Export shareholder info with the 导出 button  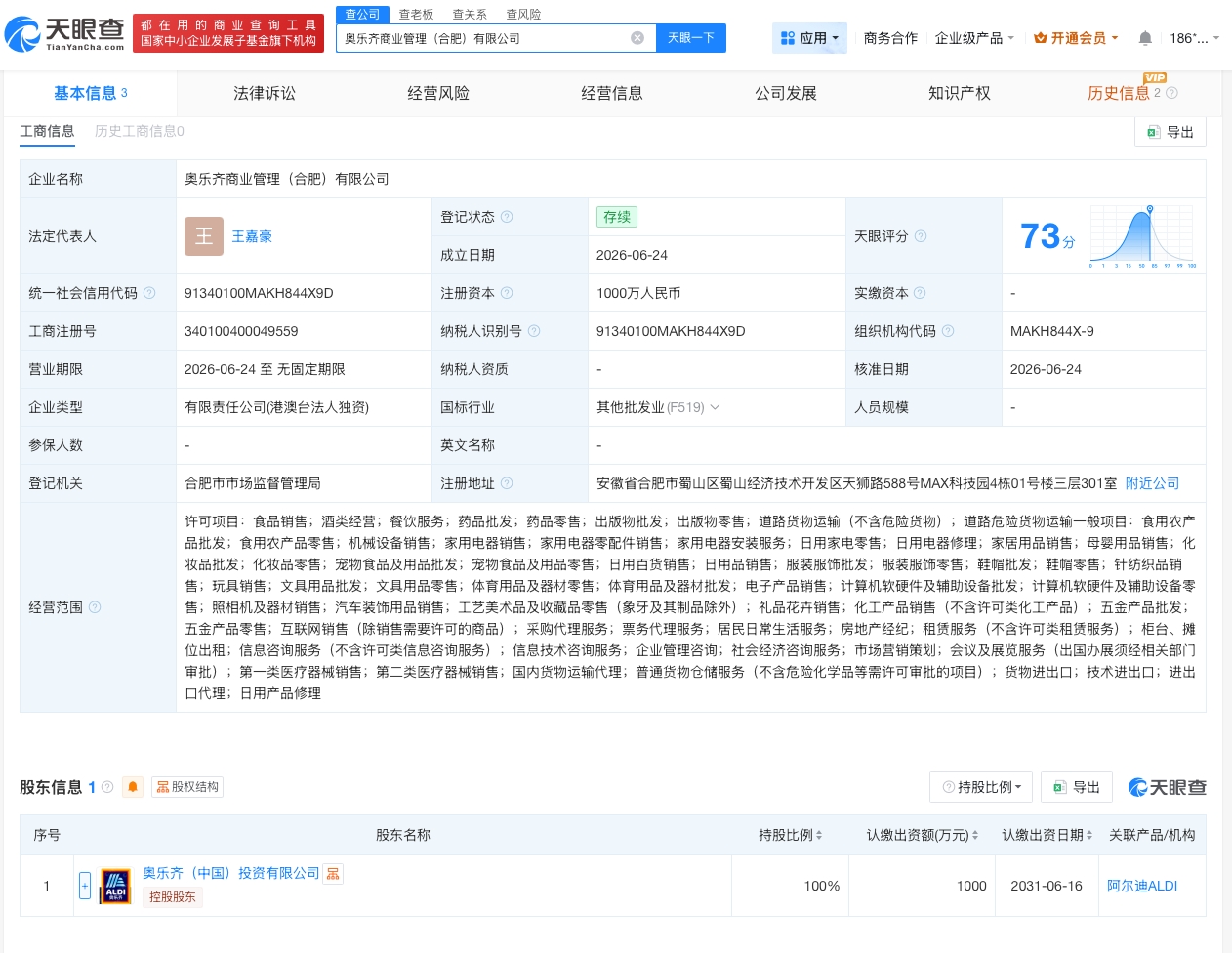[1076, 787]
